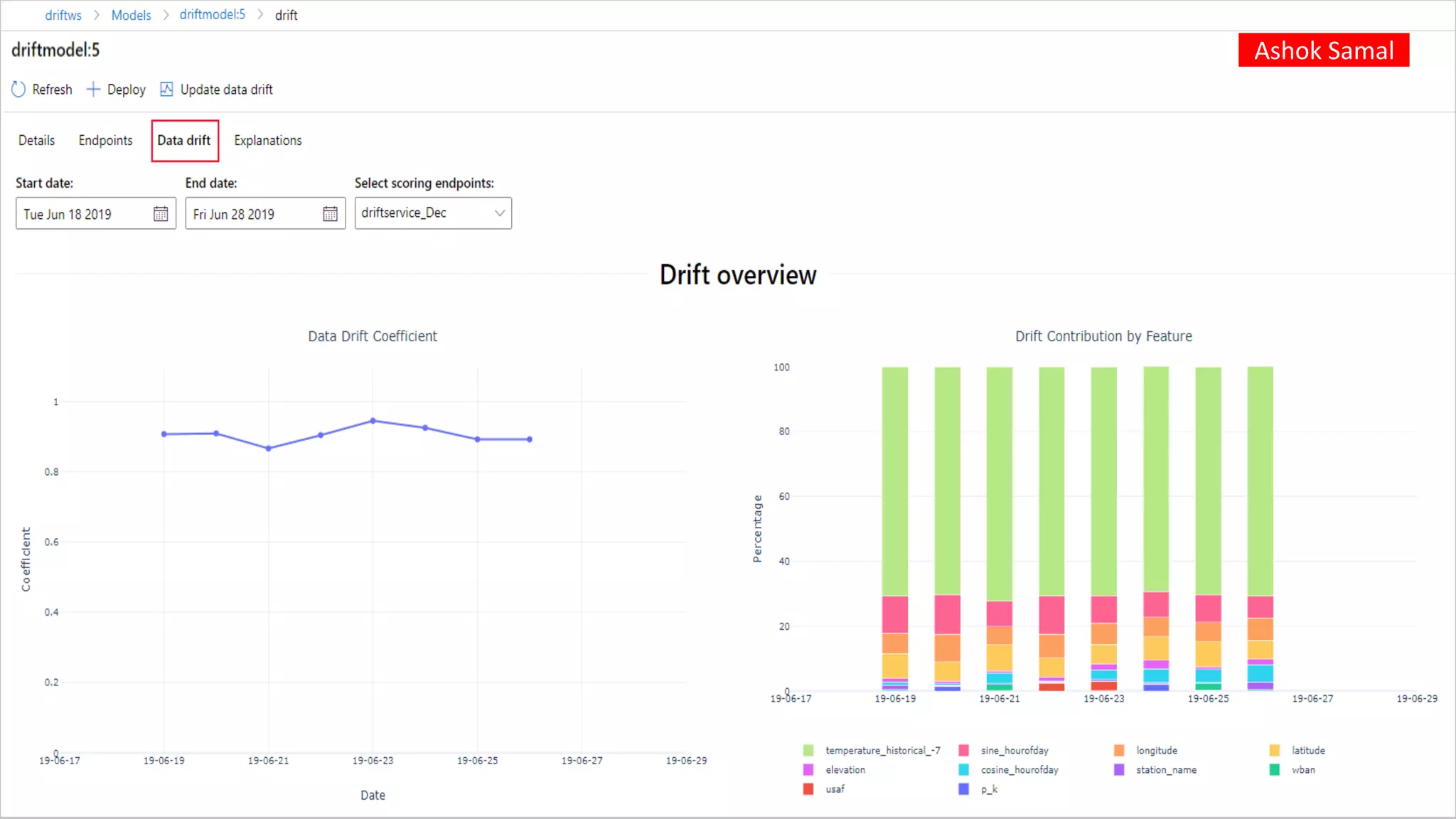Expand the scoring endpoints dropdown

499,213
